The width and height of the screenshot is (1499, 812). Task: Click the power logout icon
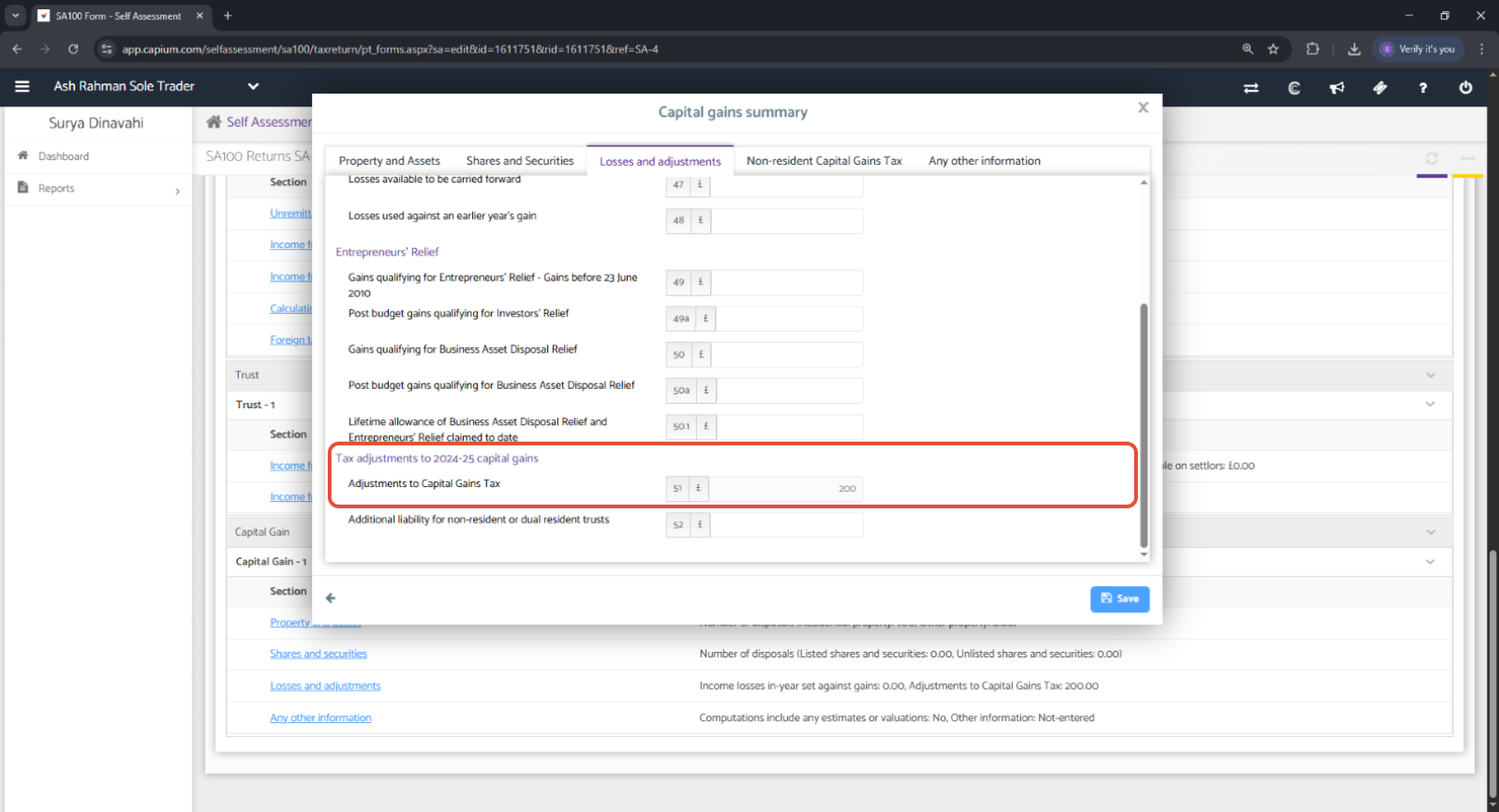(1466, 88)
